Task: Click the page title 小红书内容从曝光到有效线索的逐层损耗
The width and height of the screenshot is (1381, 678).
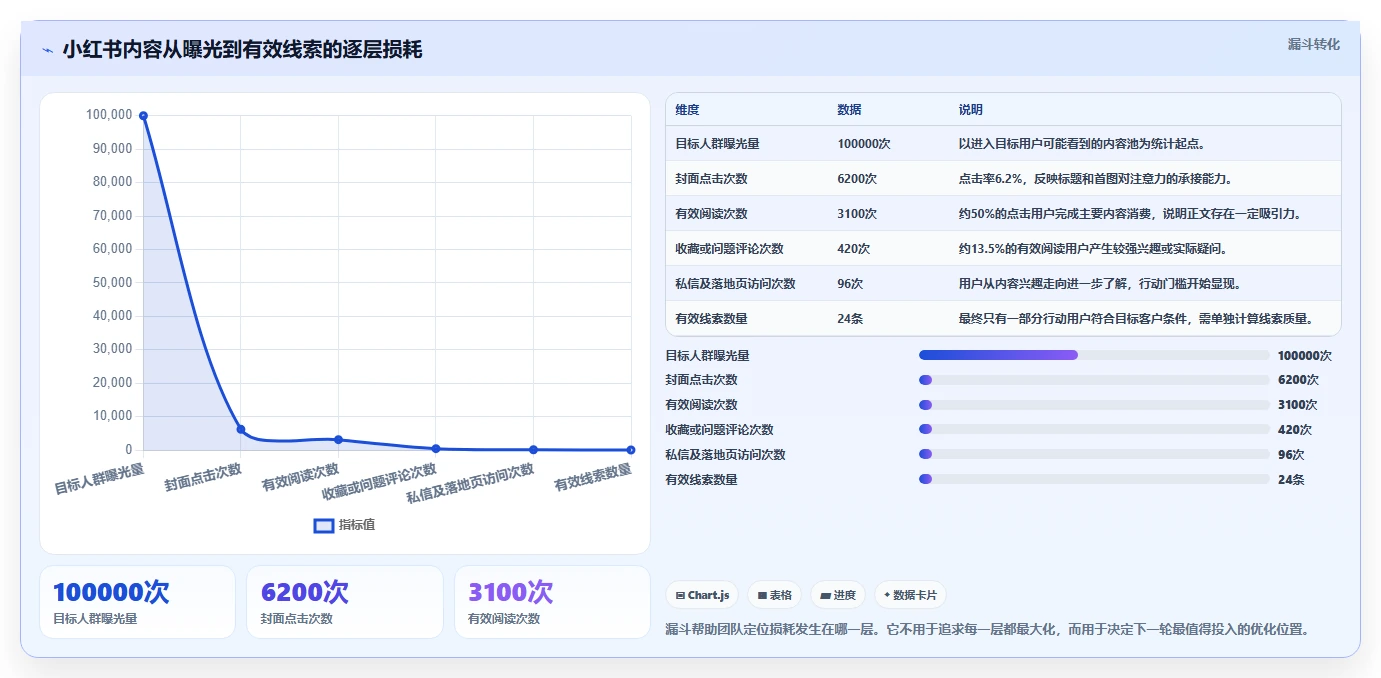Action: [x=242, y=49]
